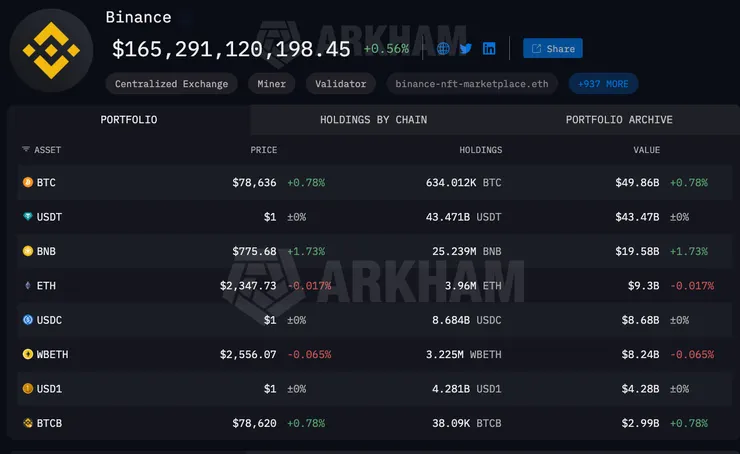This screenshot has width=740, height=454.
Task: Click the 38.09K BTCB holdings
Action: (x=467, y=423)
